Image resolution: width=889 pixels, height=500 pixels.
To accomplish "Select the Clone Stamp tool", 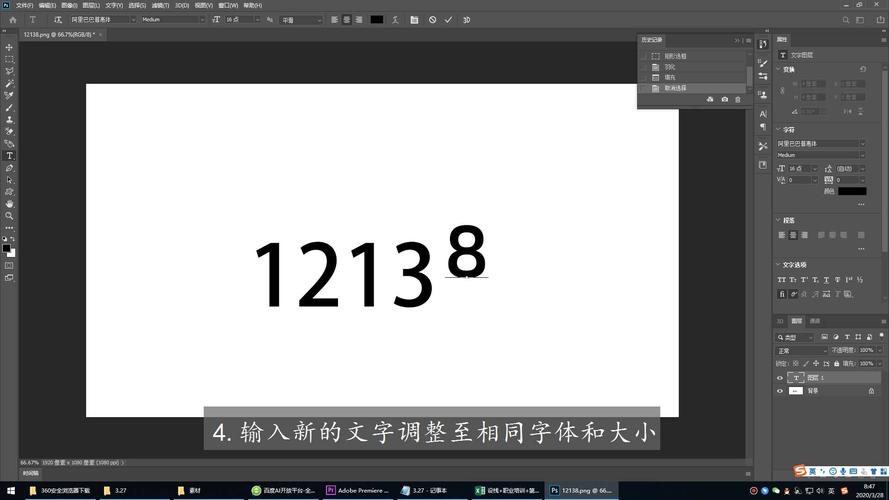I will pyautogui.click(x=9, y=120).
